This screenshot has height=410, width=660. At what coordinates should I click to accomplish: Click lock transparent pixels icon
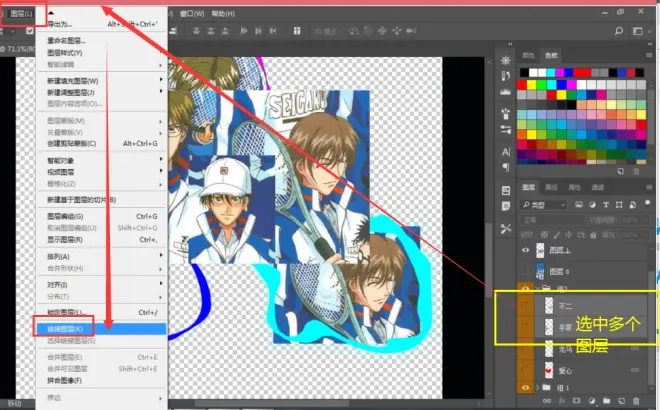coord(544,235)
